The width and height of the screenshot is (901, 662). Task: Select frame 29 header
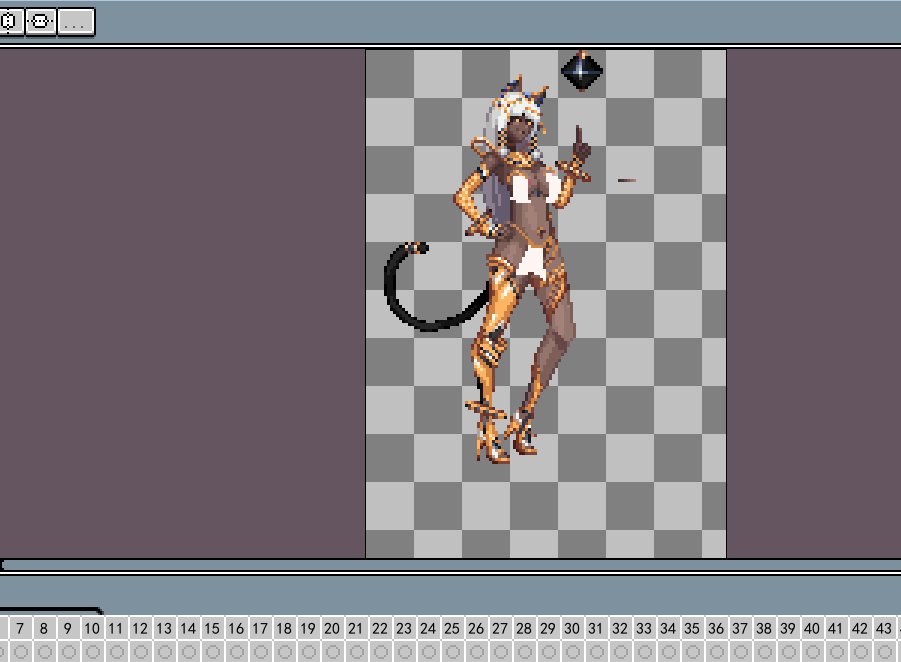click(548, 628)
